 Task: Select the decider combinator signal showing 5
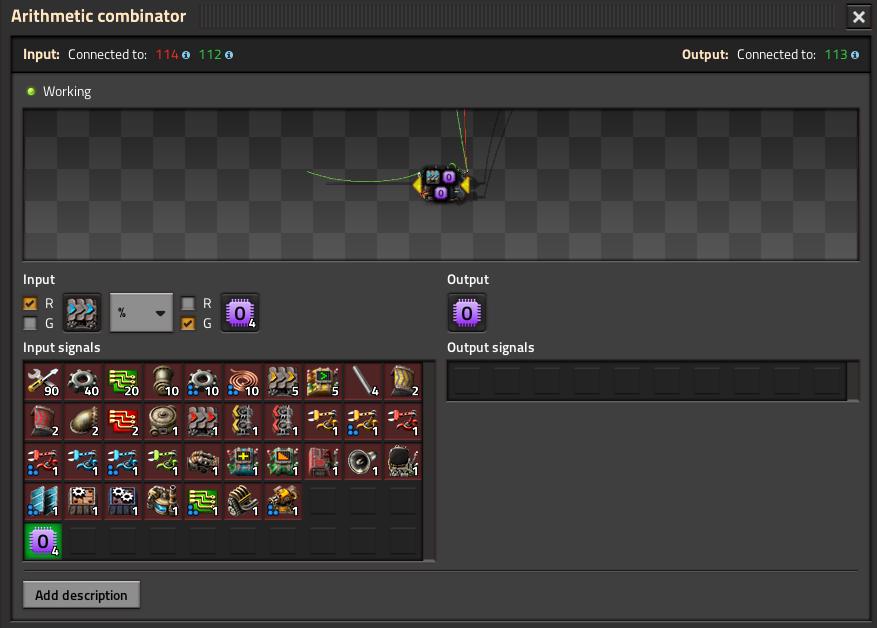[x=324, y=382]
